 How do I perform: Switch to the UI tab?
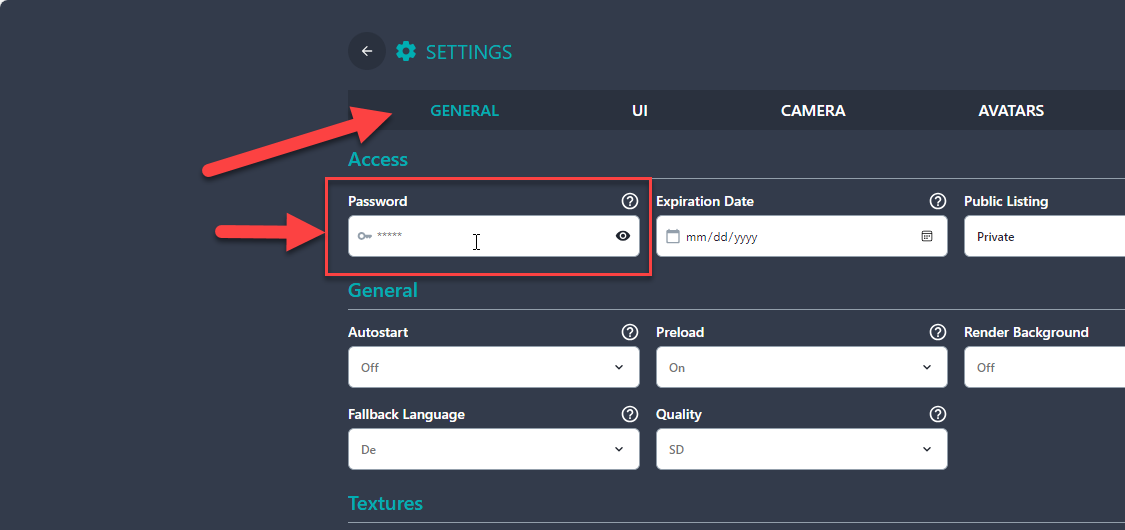(640, 110)
